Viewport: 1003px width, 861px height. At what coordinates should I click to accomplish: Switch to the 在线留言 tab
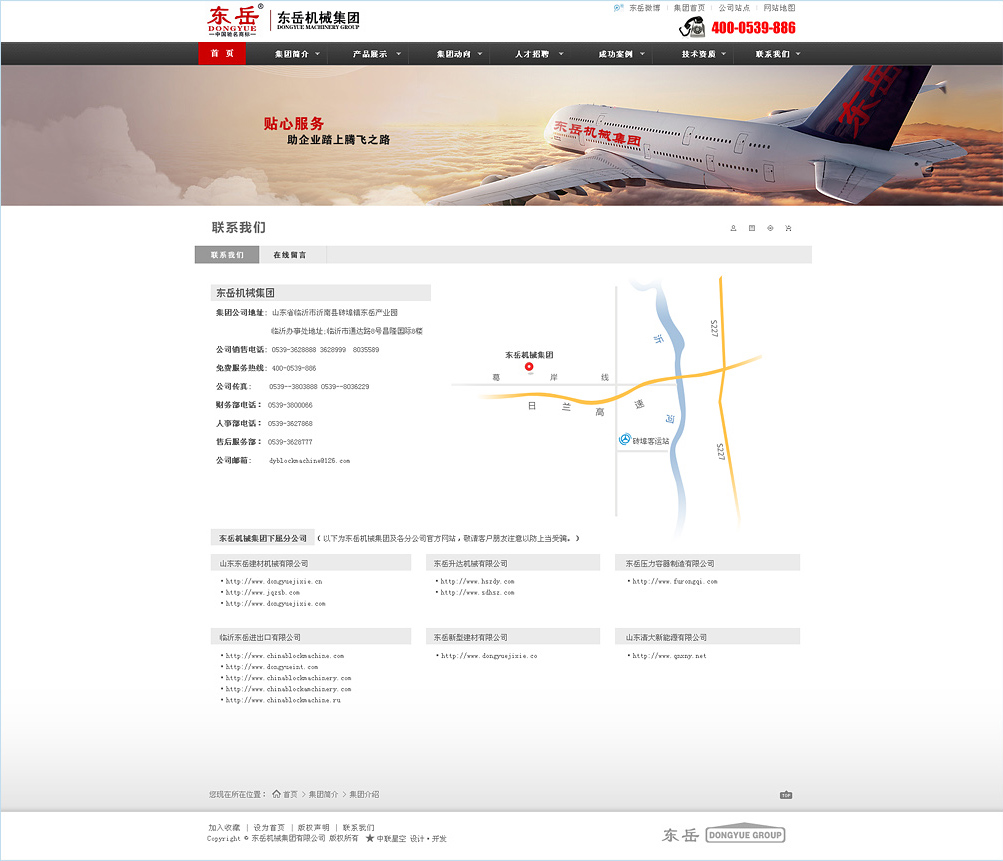tap(290, 255)
